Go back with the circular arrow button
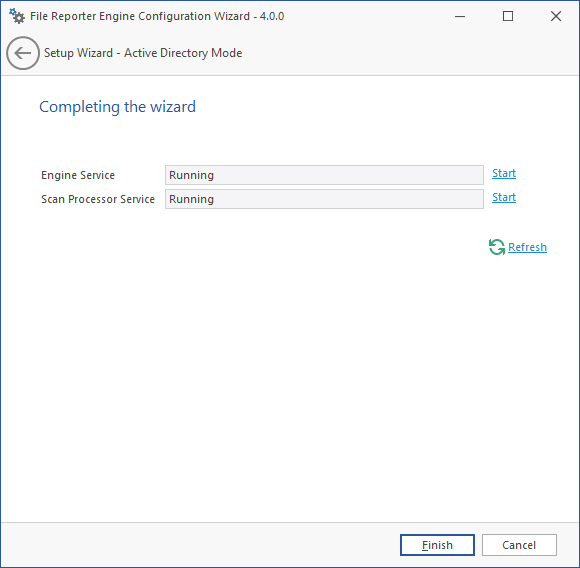 pos(23,53)
